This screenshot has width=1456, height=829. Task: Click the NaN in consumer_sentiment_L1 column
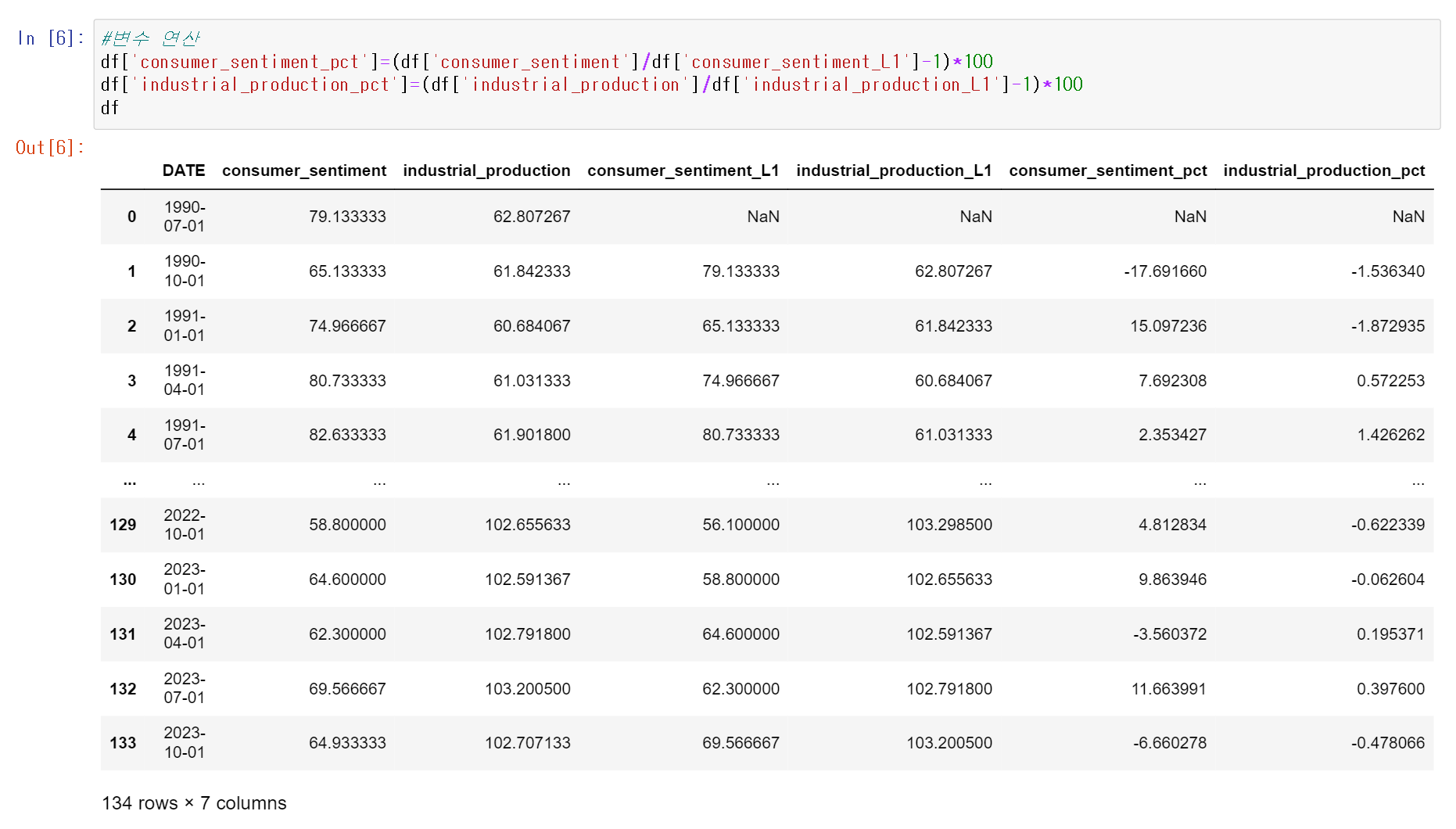763,217
